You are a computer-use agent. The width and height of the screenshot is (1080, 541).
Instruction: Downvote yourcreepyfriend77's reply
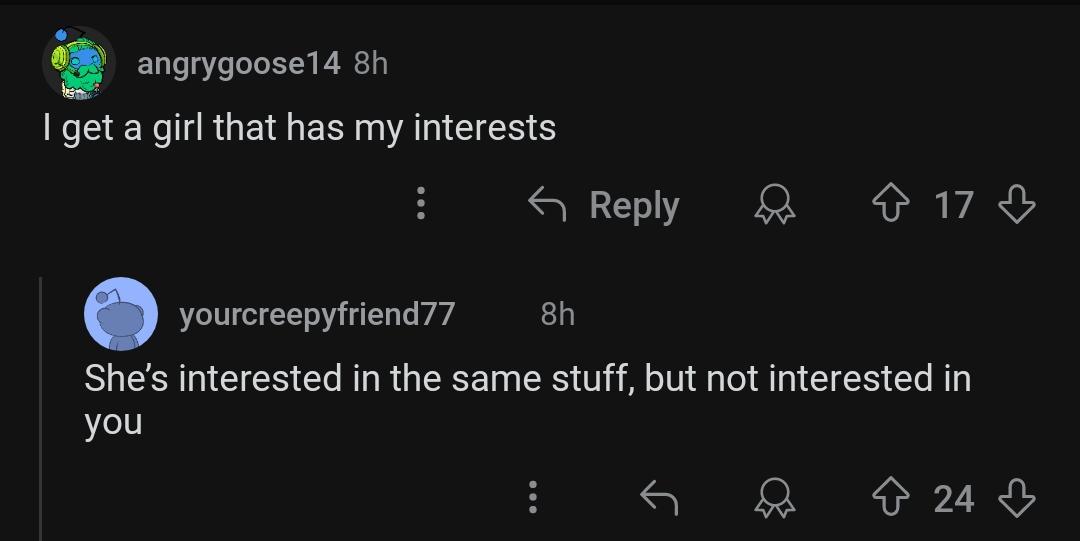[x=1016, y=496]
